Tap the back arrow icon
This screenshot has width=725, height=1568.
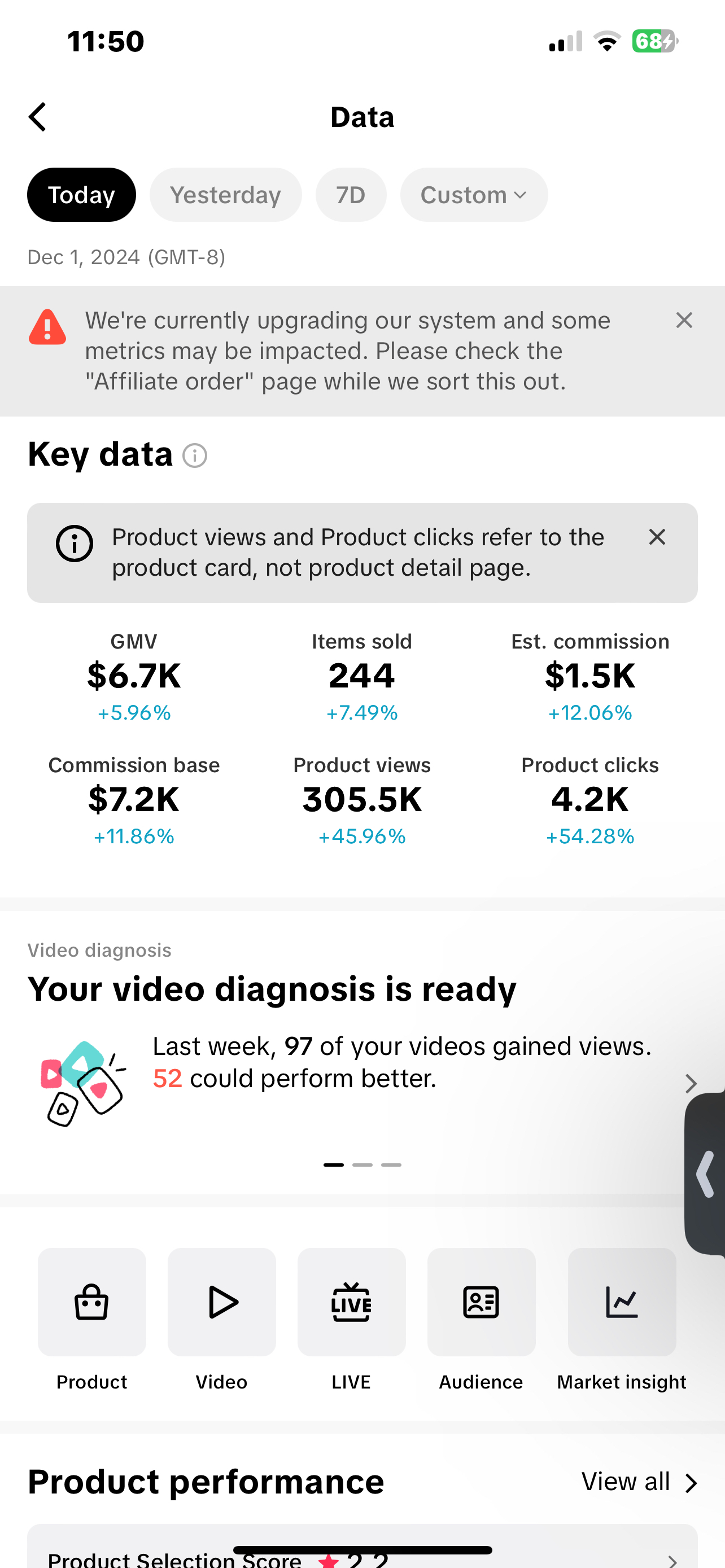click(x=38, y=117)
